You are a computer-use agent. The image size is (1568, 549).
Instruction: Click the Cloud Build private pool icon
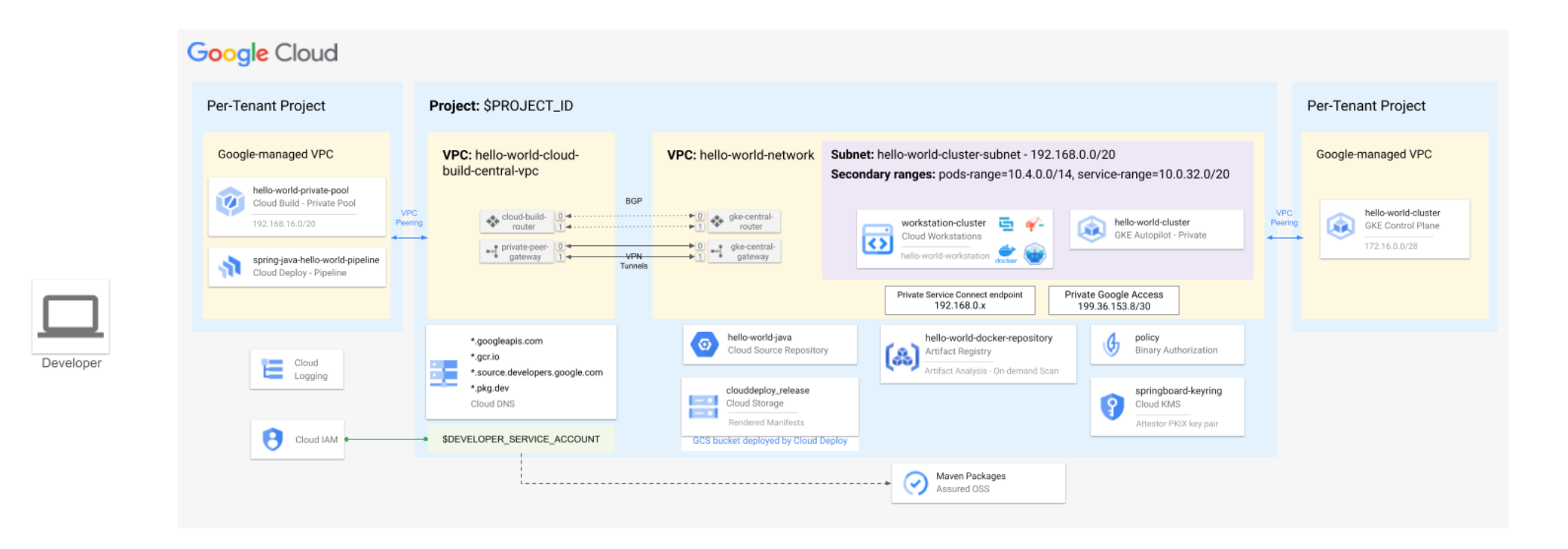pyautogui.click(x=230, y=202)
